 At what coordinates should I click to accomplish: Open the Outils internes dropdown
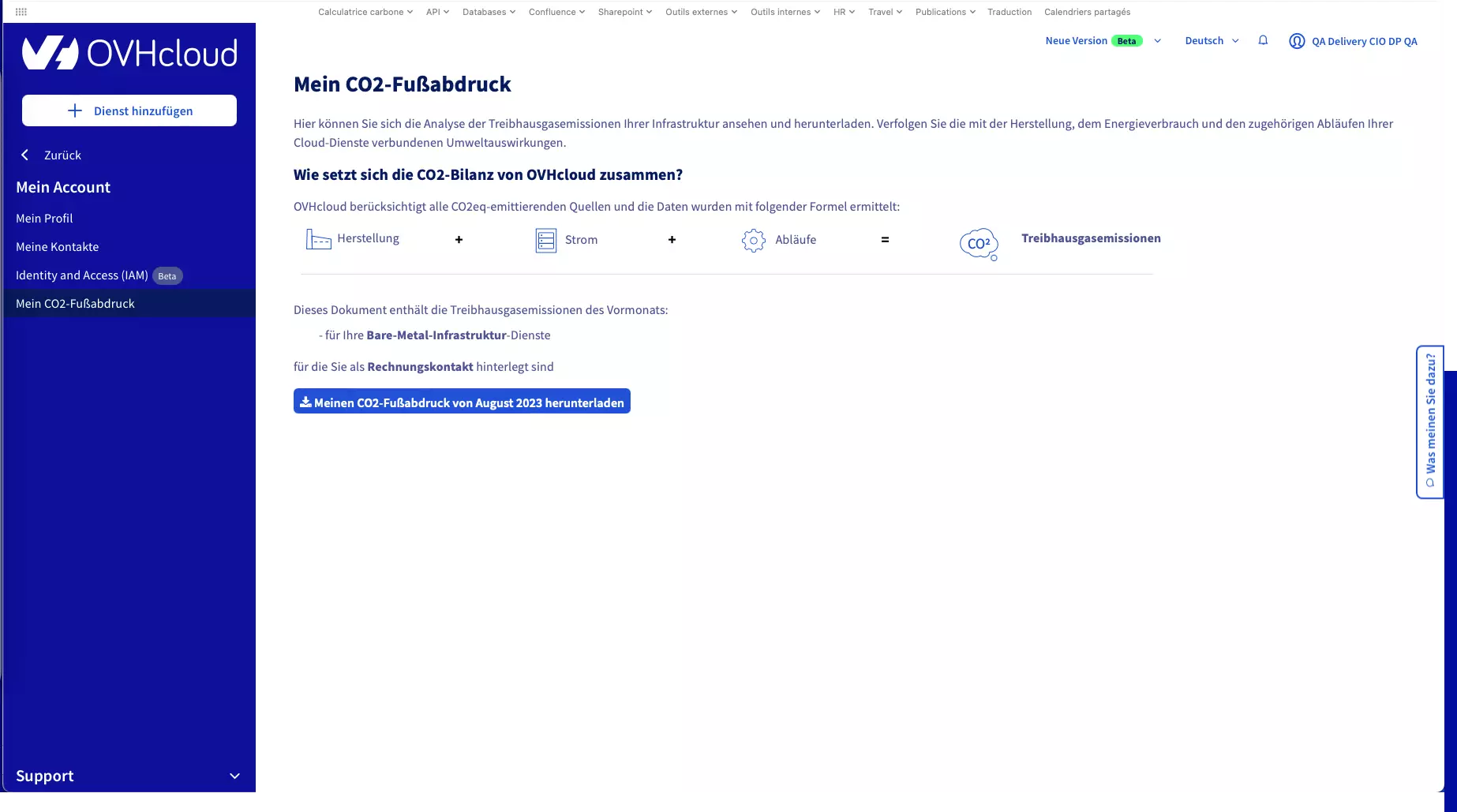click(x=785, y=12)
